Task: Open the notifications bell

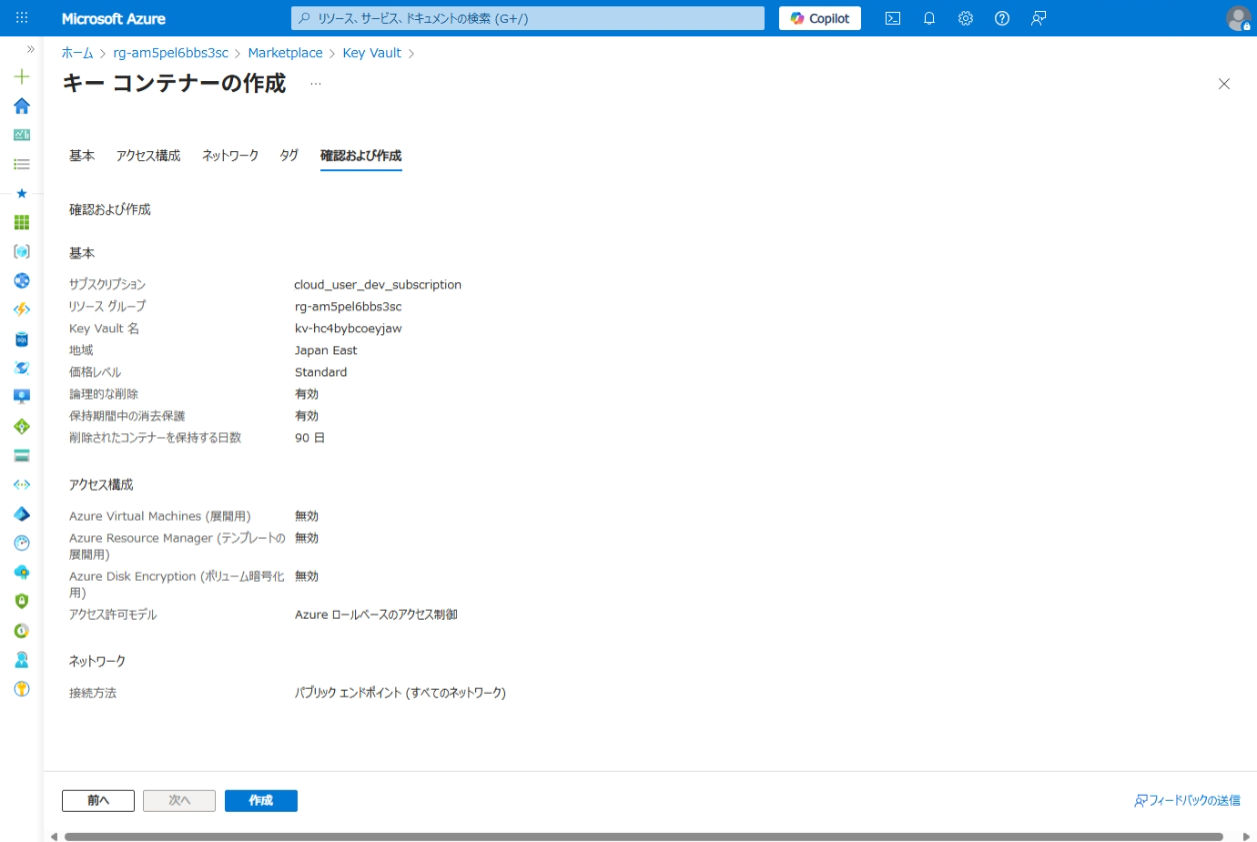Action: 929,18
